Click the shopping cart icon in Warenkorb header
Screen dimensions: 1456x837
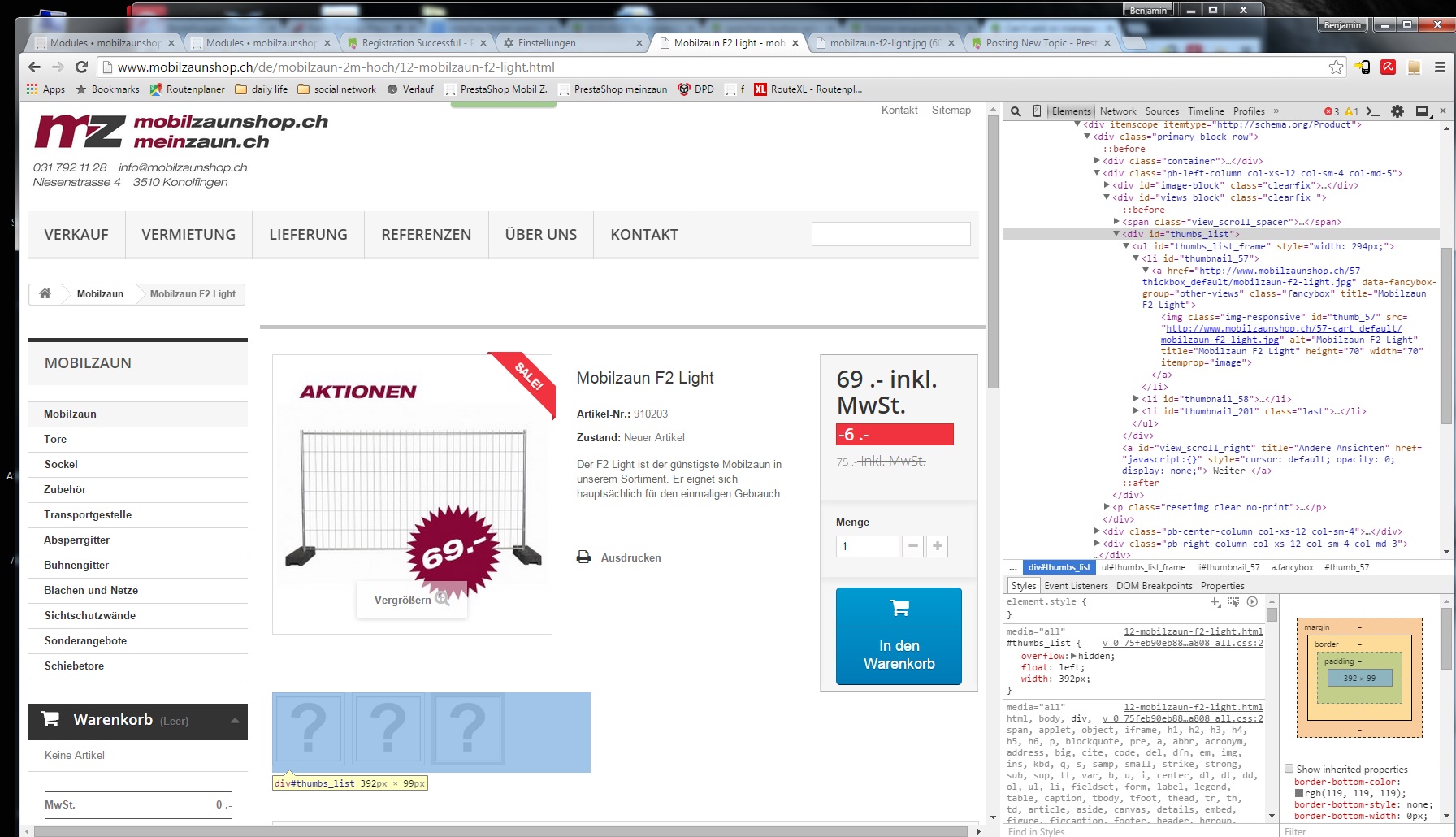click(x=50, y=719)
